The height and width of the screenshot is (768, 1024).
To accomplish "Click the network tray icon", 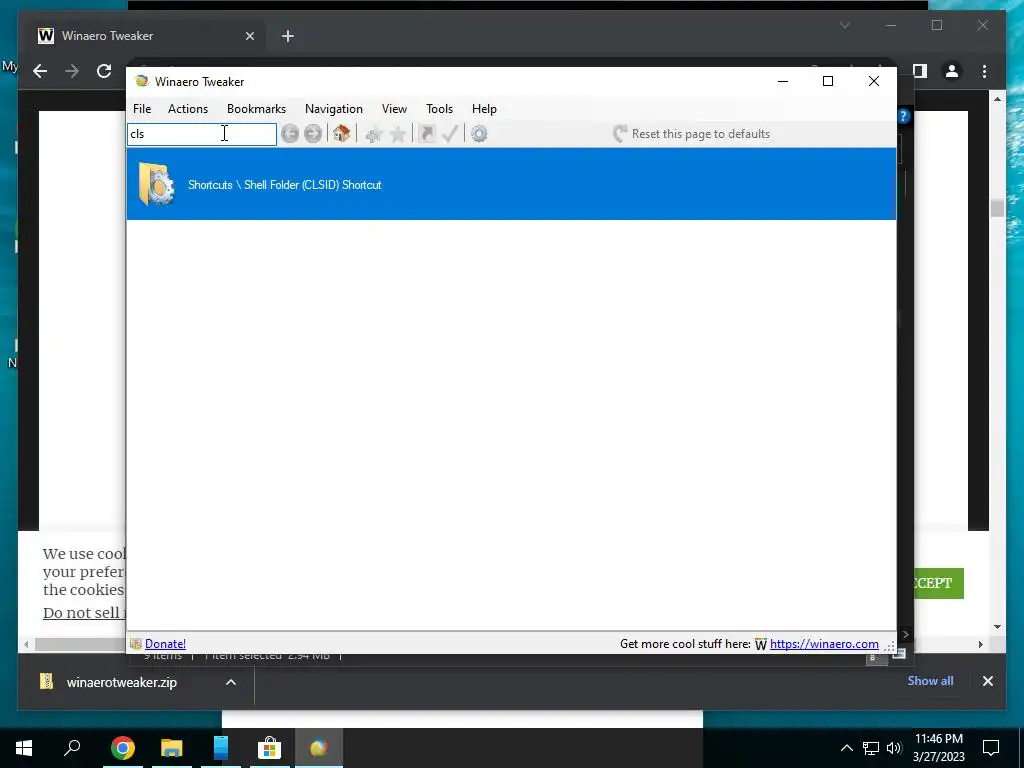I will coord(871,748).
